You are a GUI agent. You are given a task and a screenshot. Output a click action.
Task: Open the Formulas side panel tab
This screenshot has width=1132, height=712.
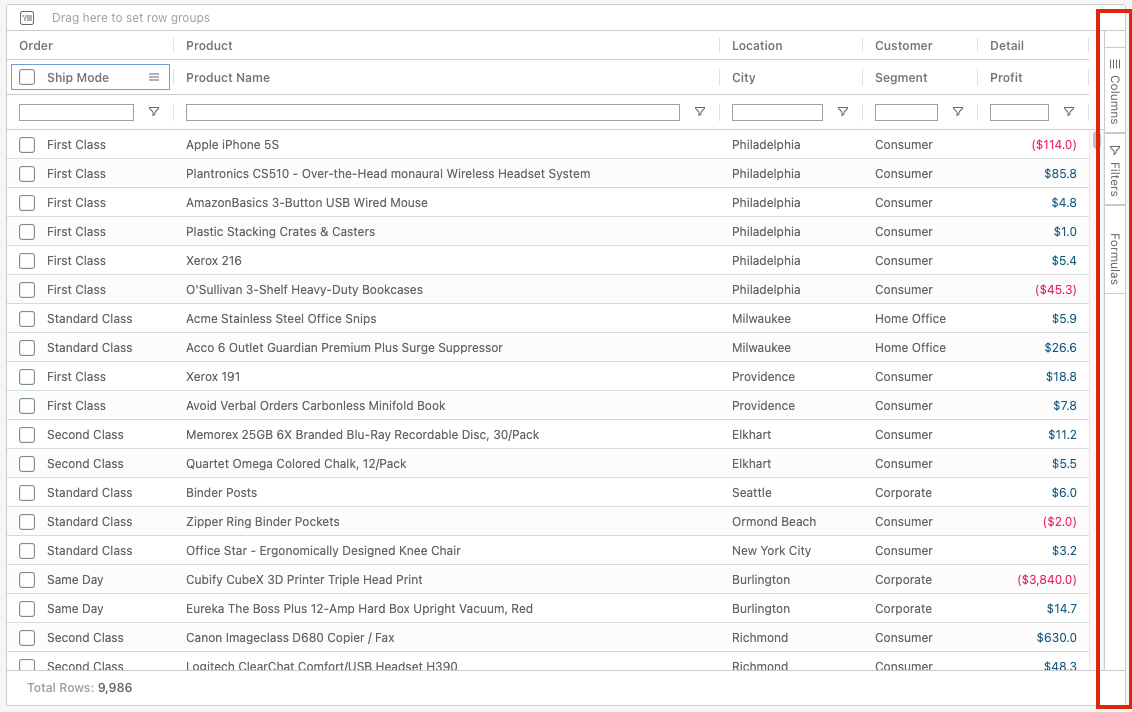click(x=1115, y=258)
